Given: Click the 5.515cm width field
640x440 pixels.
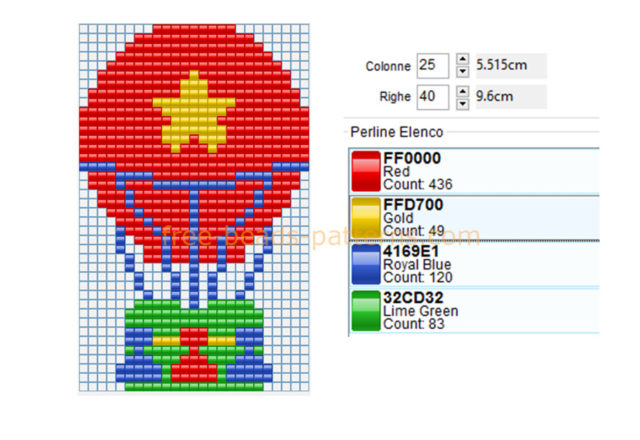Looking at the screenshot, I should pyautogui.click(x=511, y=65).
